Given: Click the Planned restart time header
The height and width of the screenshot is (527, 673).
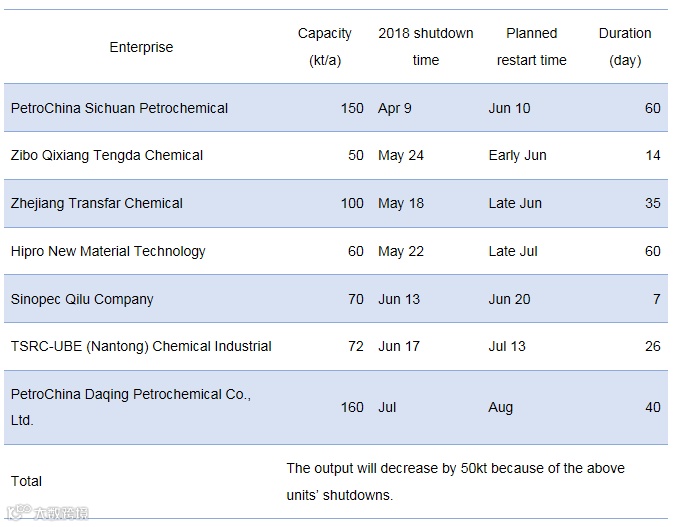Looking at the screenshot, I should 532,47.
